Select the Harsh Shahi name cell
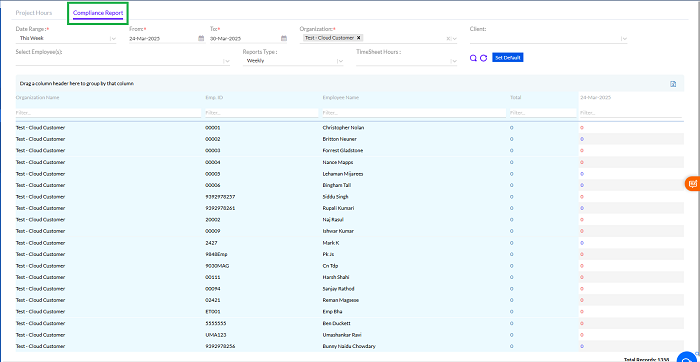This screenshot has width=700, height=362. tap(335, 277)
